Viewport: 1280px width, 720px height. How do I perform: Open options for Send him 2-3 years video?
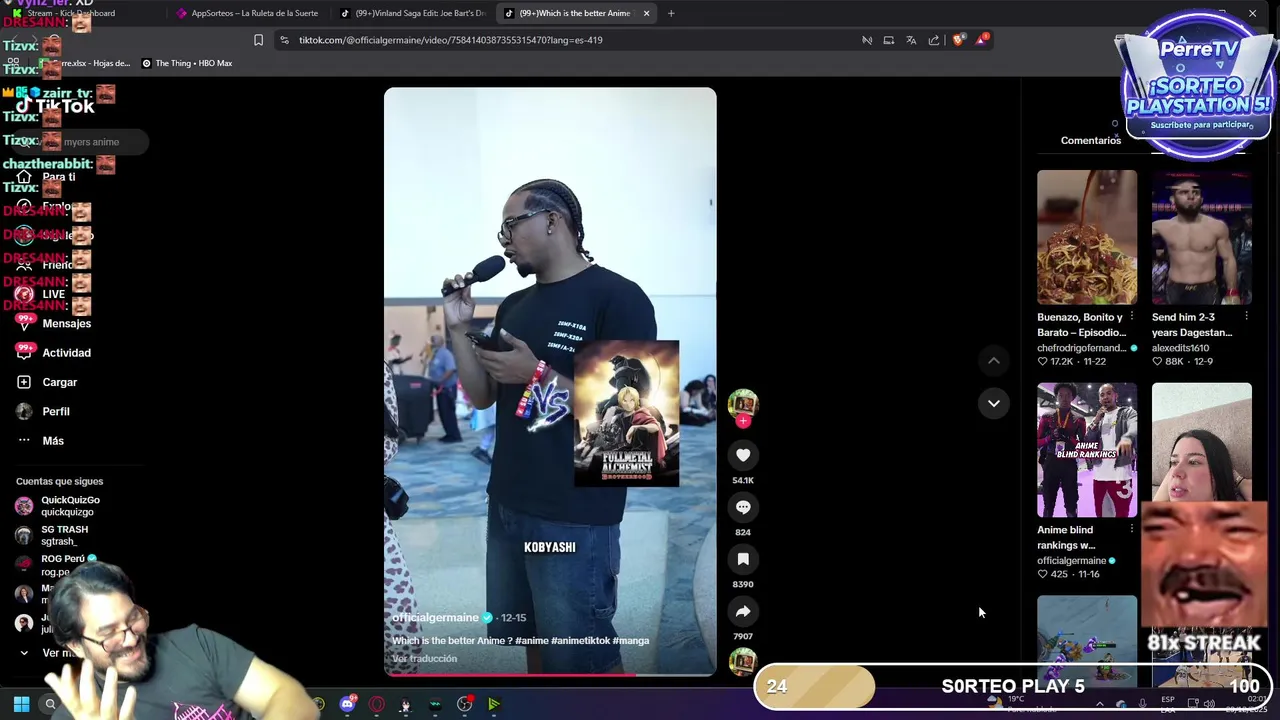pos(1246,317)
